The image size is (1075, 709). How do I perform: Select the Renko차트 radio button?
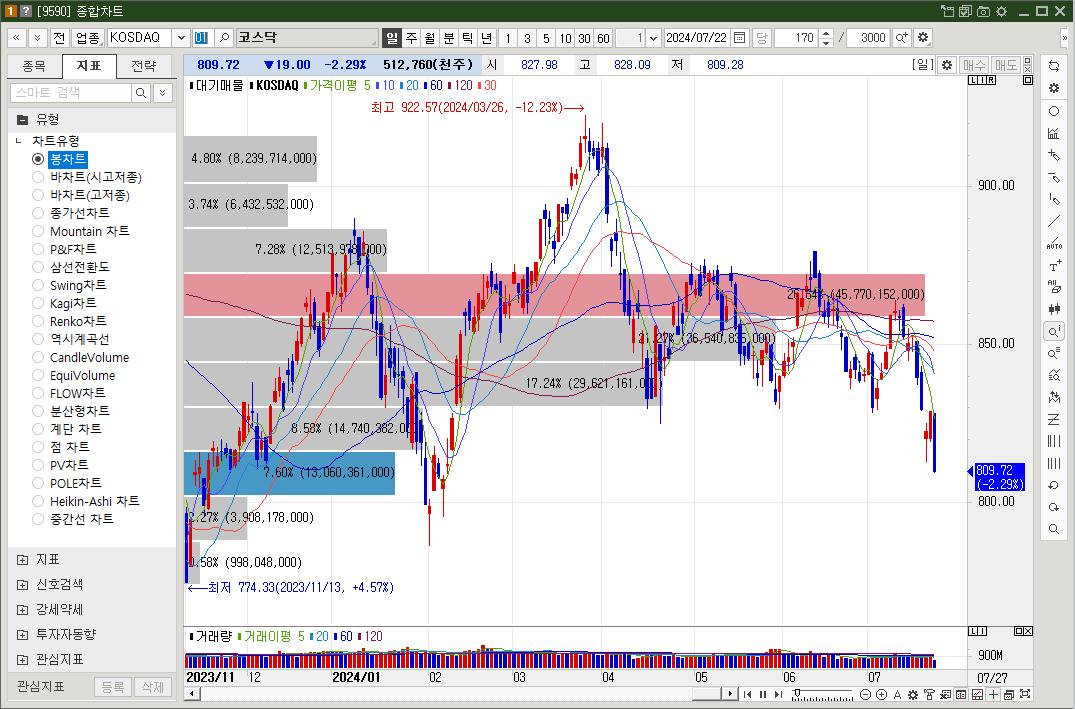pyautogui.click(x=38, y=321)
